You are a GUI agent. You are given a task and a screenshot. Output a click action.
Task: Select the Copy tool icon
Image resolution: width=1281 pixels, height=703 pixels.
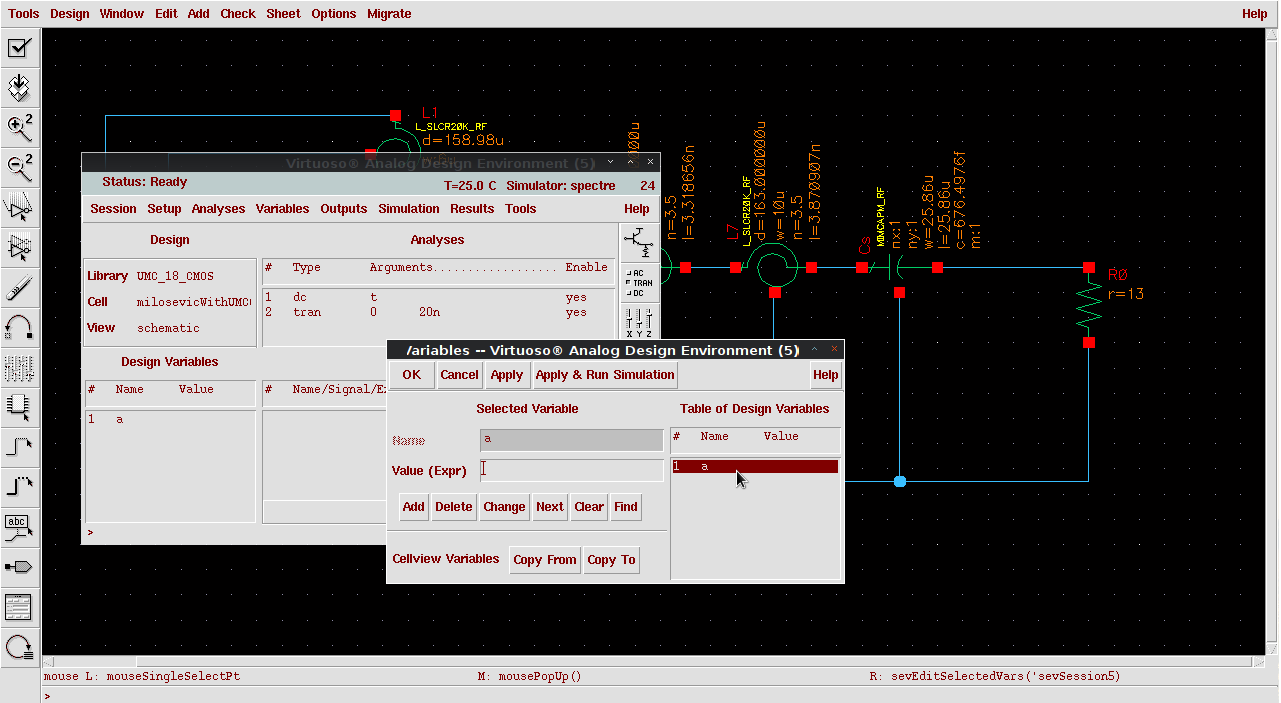pos(19,247)
